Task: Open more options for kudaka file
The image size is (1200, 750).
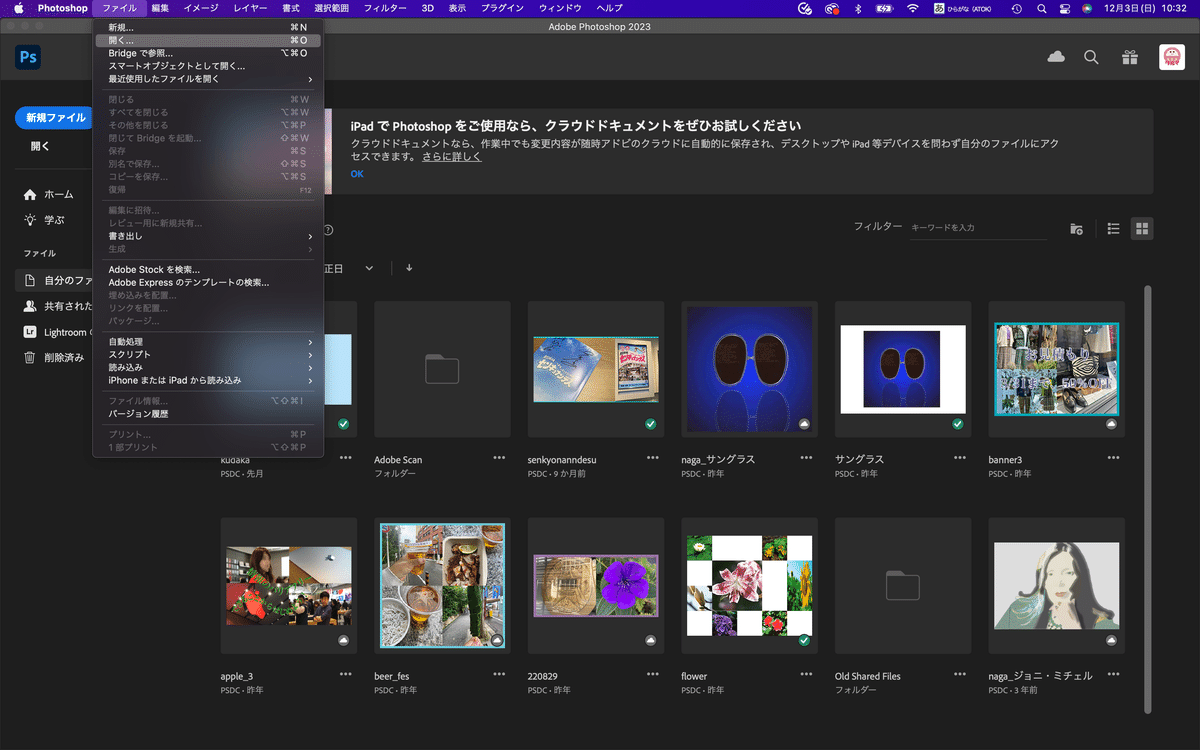Action: pos(345,458)
